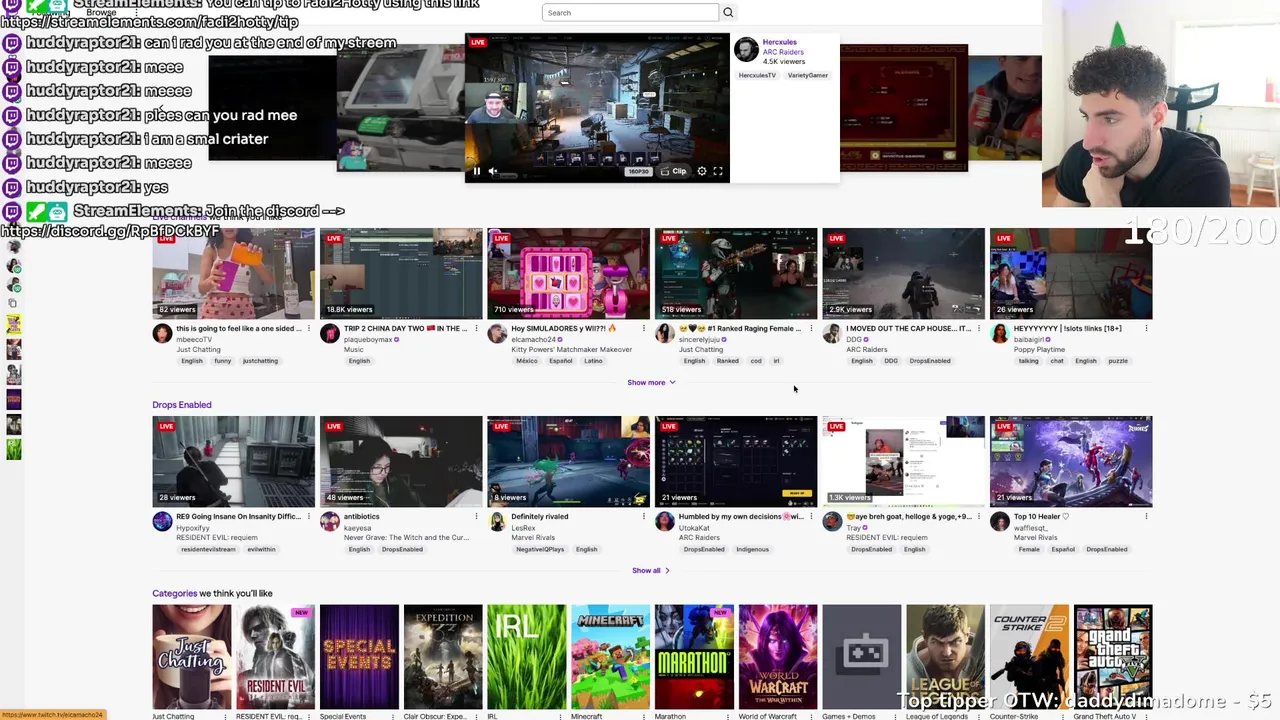Click the search magnifier button

pyautogui.click(x=728, y=13)
